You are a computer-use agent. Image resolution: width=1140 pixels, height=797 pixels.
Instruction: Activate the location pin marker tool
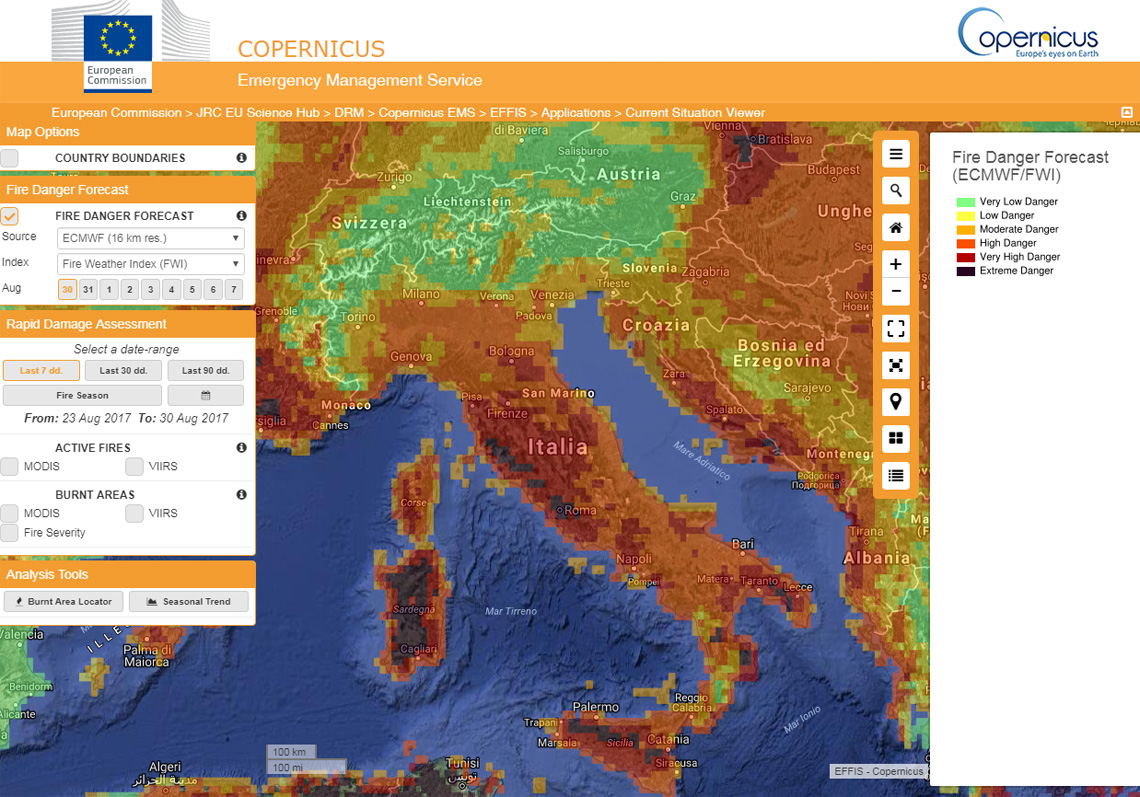896,401
